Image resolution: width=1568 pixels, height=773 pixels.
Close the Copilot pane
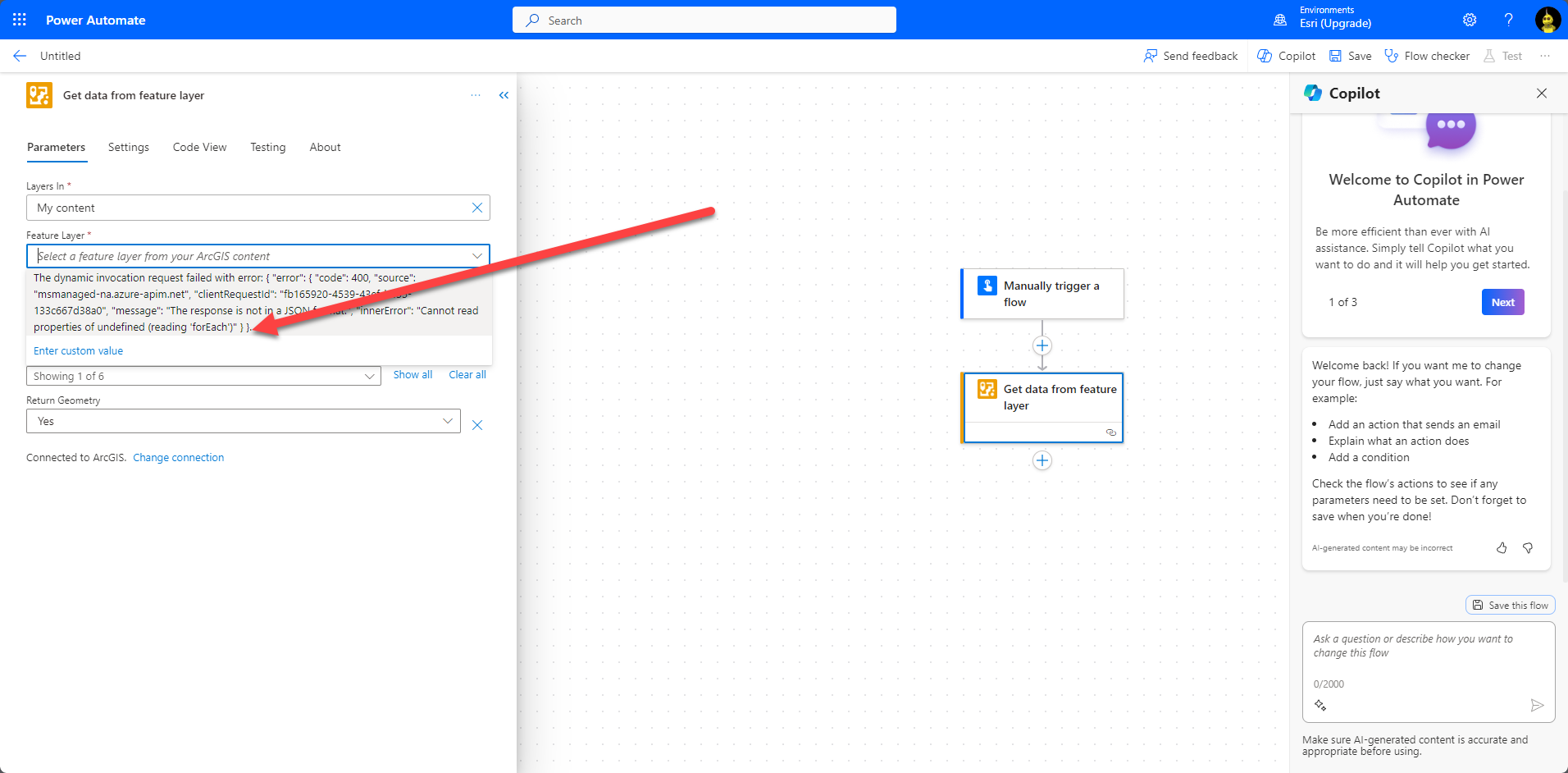click(1542, 94)
